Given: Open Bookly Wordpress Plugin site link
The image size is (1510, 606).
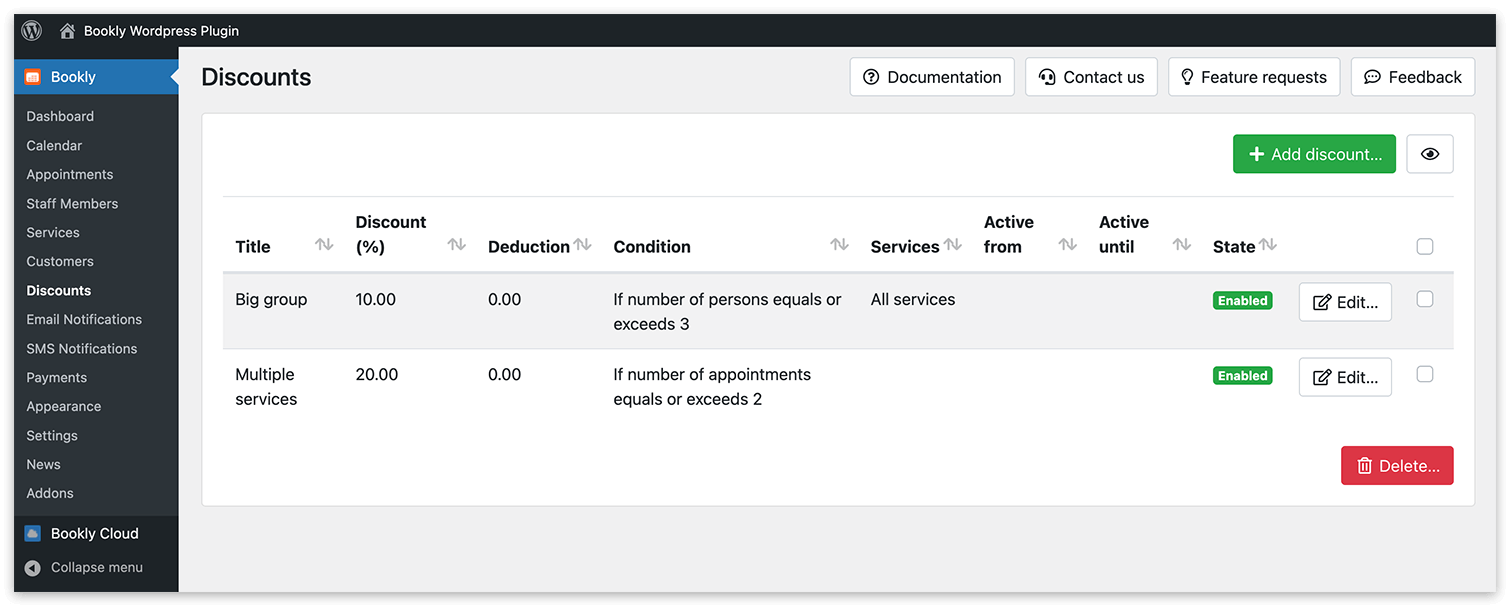Looking at the screenshot, I should point(161,31).
